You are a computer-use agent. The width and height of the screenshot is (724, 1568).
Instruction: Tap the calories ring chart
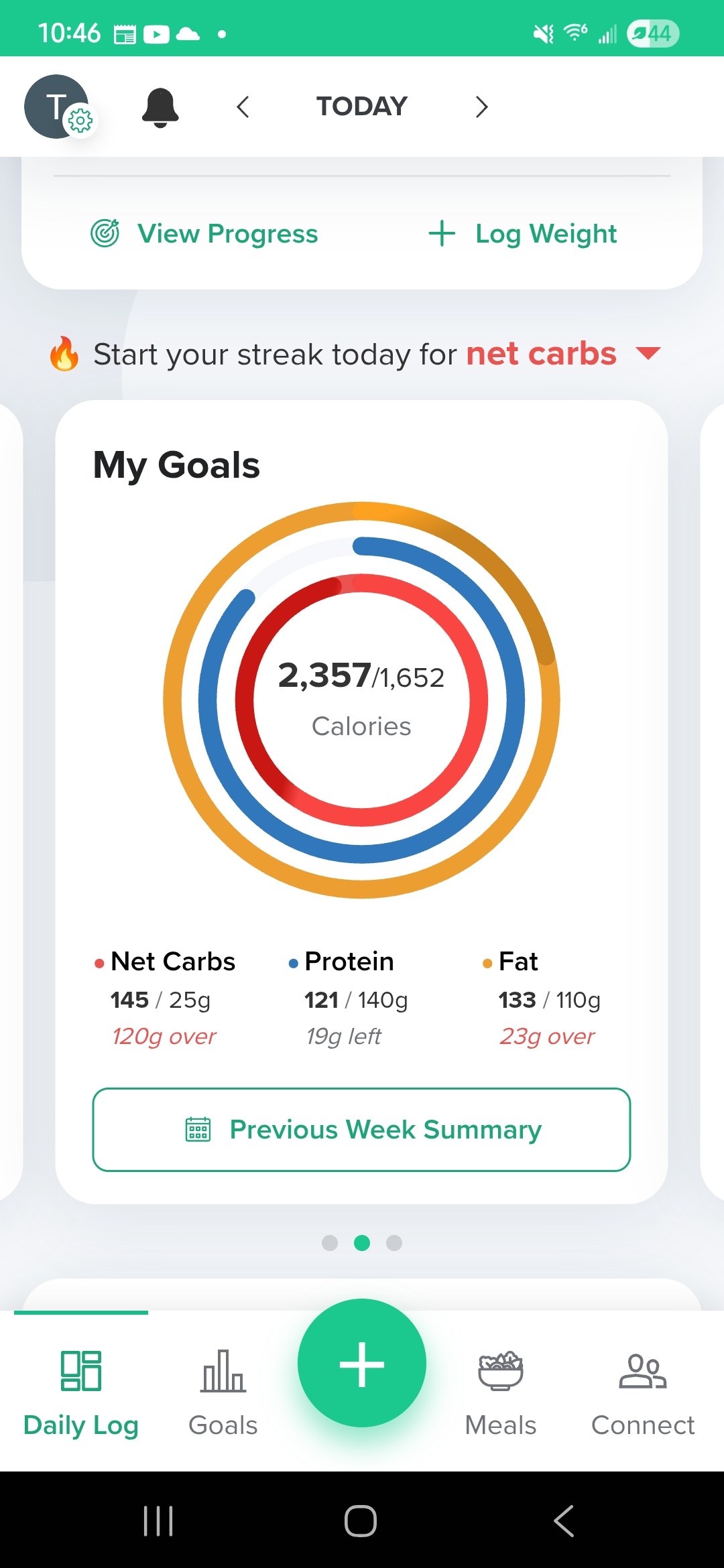point(361,700)
